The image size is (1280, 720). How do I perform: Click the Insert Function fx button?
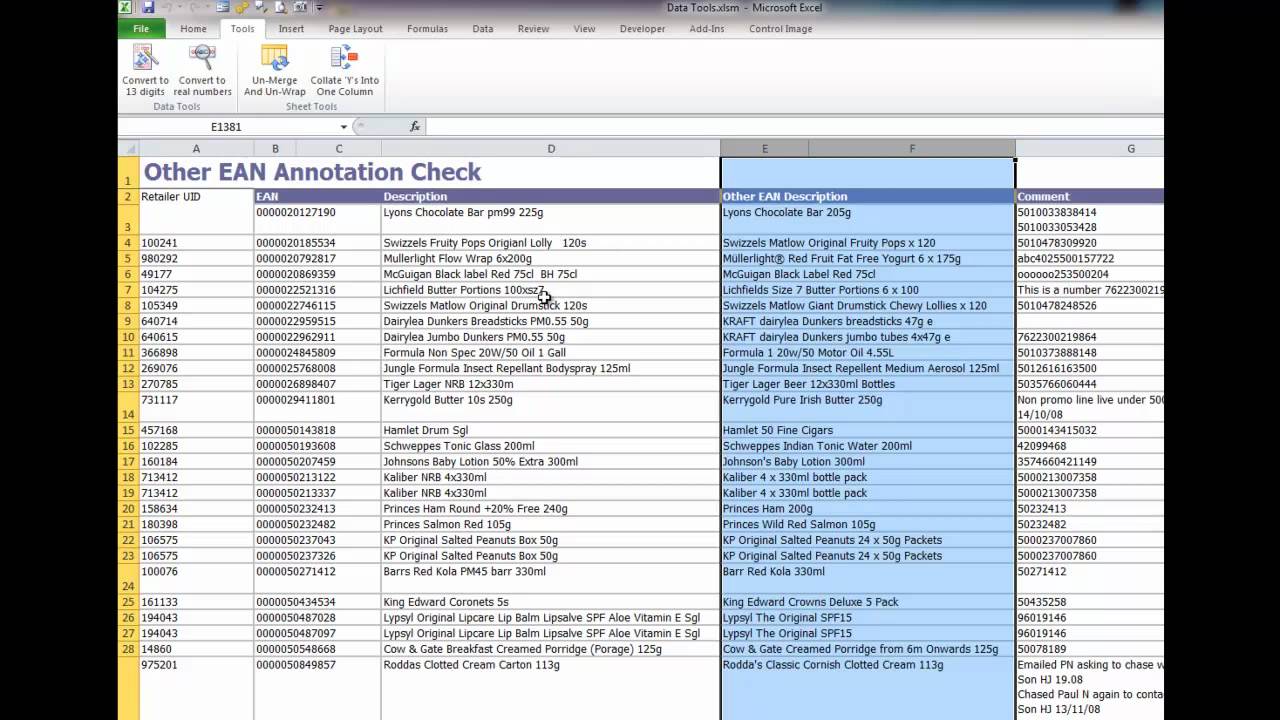(x=415, y=127)
